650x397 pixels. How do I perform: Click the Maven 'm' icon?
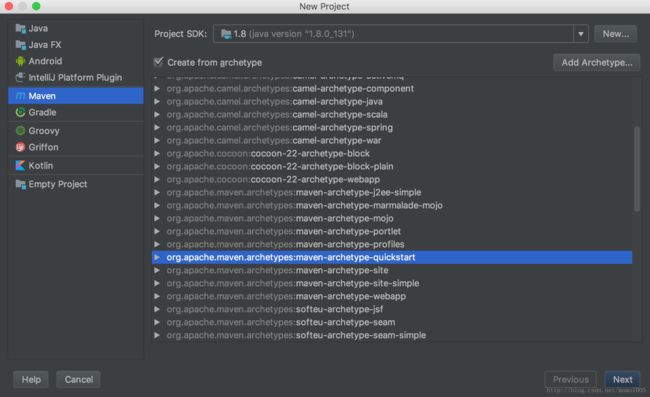tap(20, 96)
